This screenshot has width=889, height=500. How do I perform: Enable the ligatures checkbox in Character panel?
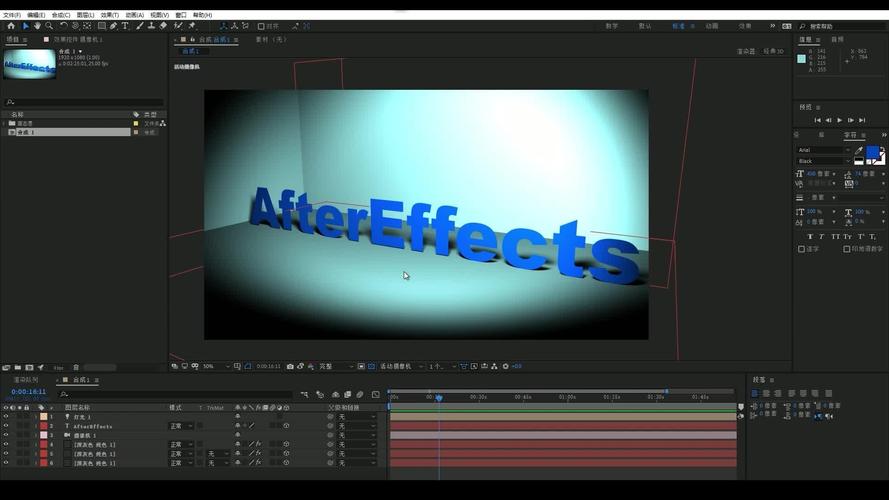point(802,249)
